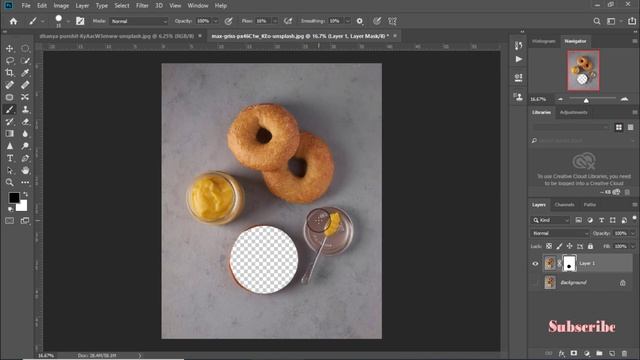The image size is (640, 360).
Task: Select the Hand tool
Action: point(25,170)
